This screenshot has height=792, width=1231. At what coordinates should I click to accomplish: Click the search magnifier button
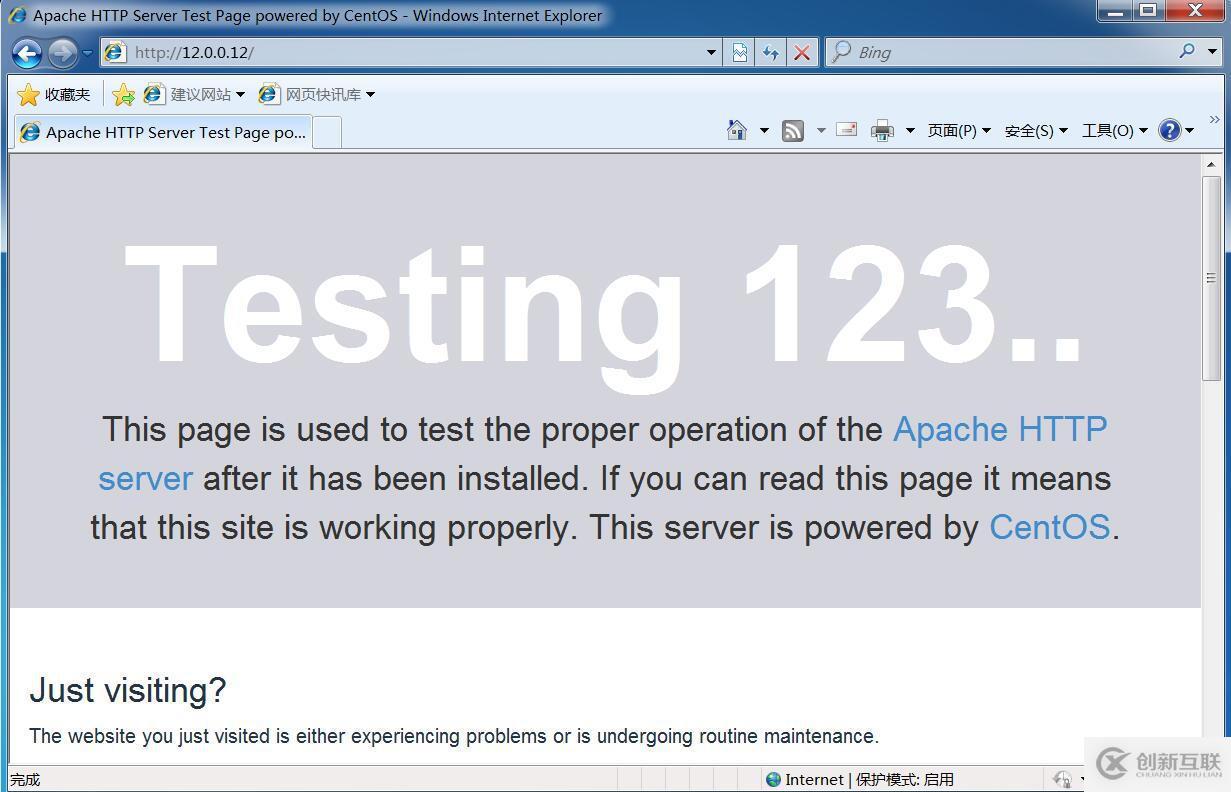1187,51
